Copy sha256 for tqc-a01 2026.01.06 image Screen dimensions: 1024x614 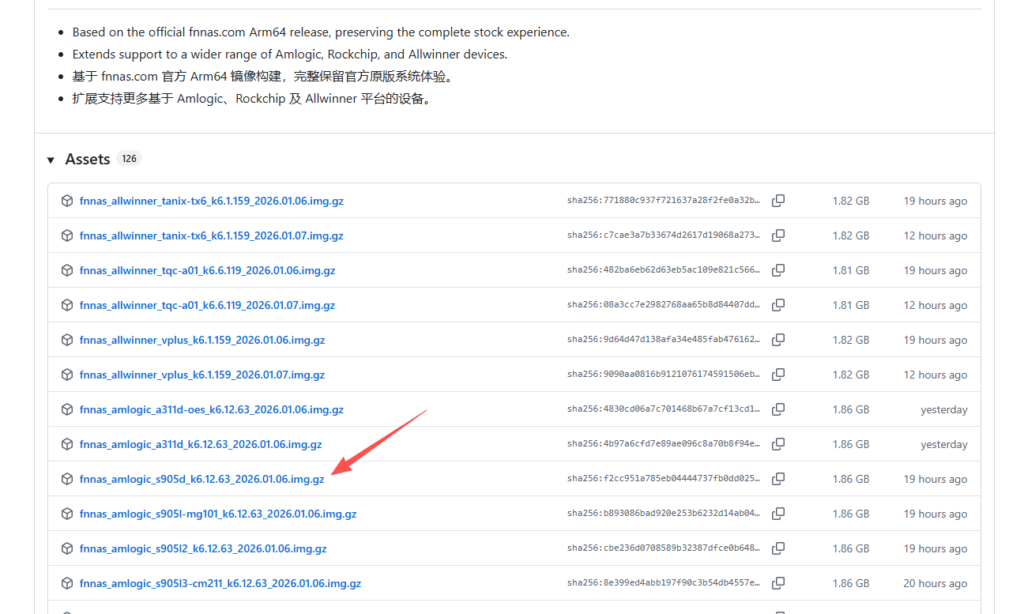pyautogui.click(x=778, y=271)
